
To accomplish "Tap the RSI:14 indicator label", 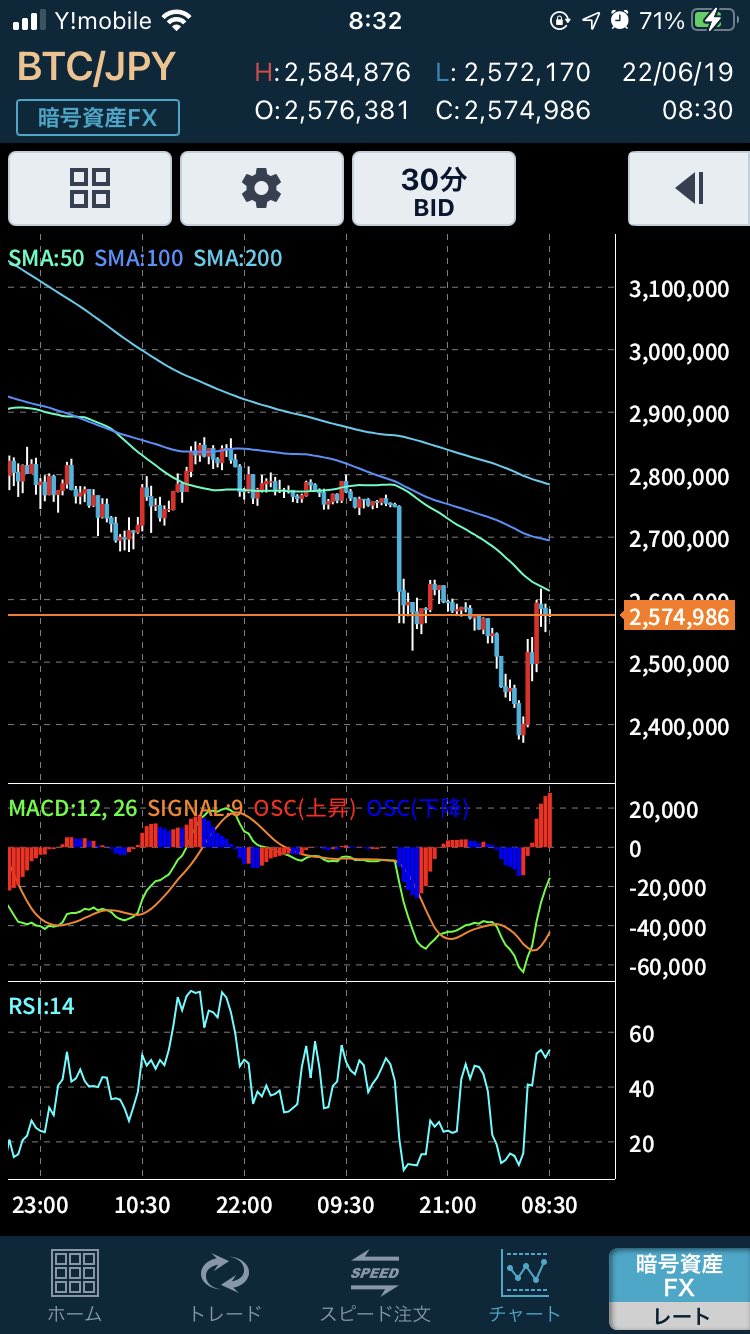I will (41, 1005).
